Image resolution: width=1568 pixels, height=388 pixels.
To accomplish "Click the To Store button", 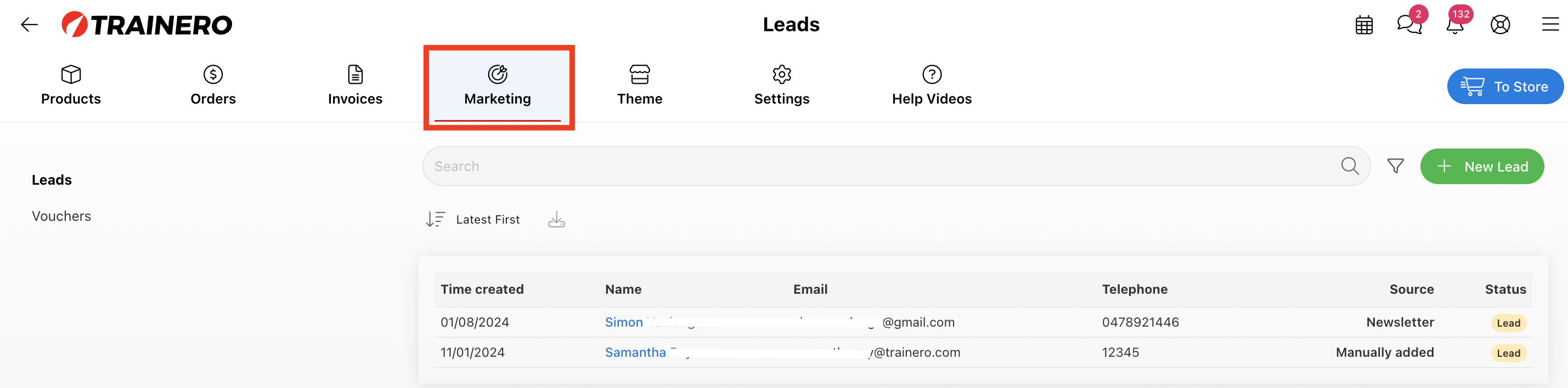I will tap(1505, 87).
